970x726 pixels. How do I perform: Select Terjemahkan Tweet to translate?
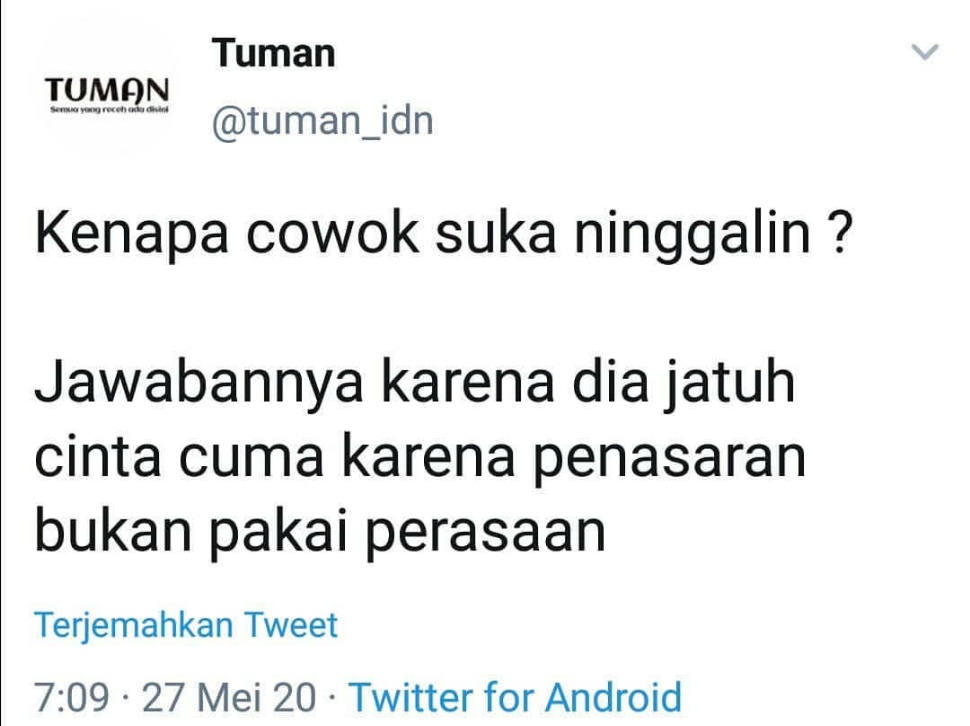[x=186, y=625]
